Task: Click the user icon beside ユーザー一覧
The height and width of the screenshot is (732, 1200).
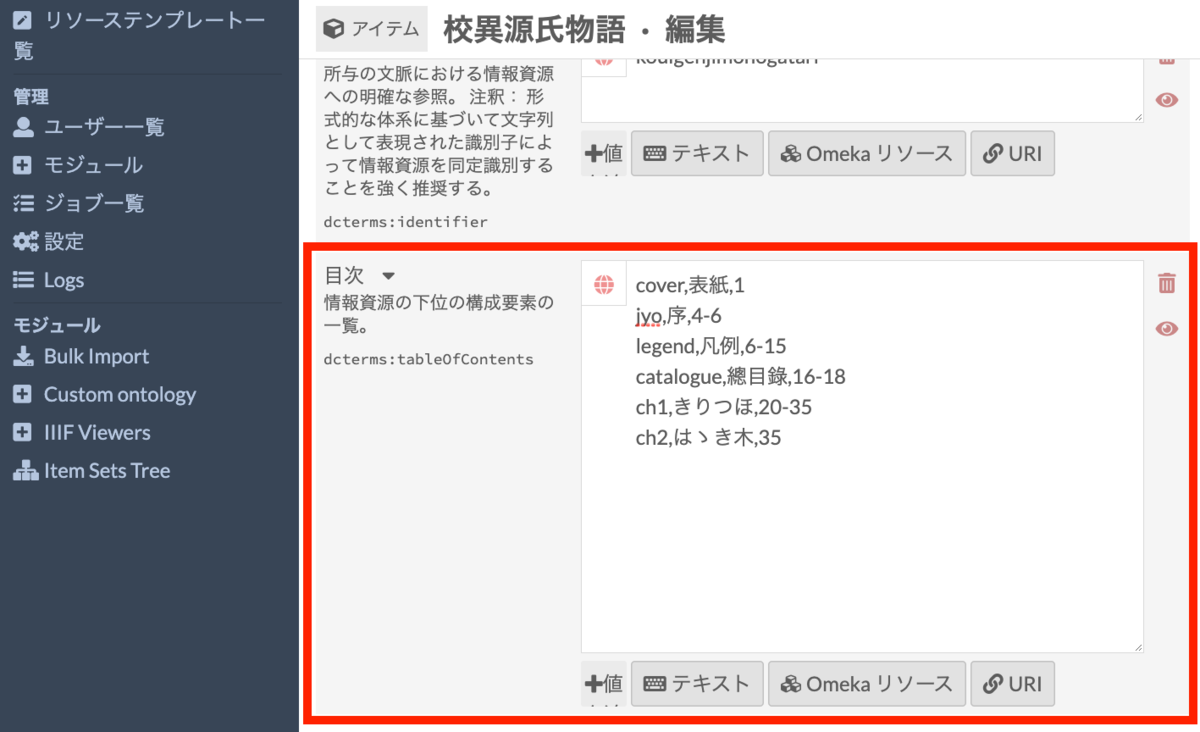Action: point(23,127)
